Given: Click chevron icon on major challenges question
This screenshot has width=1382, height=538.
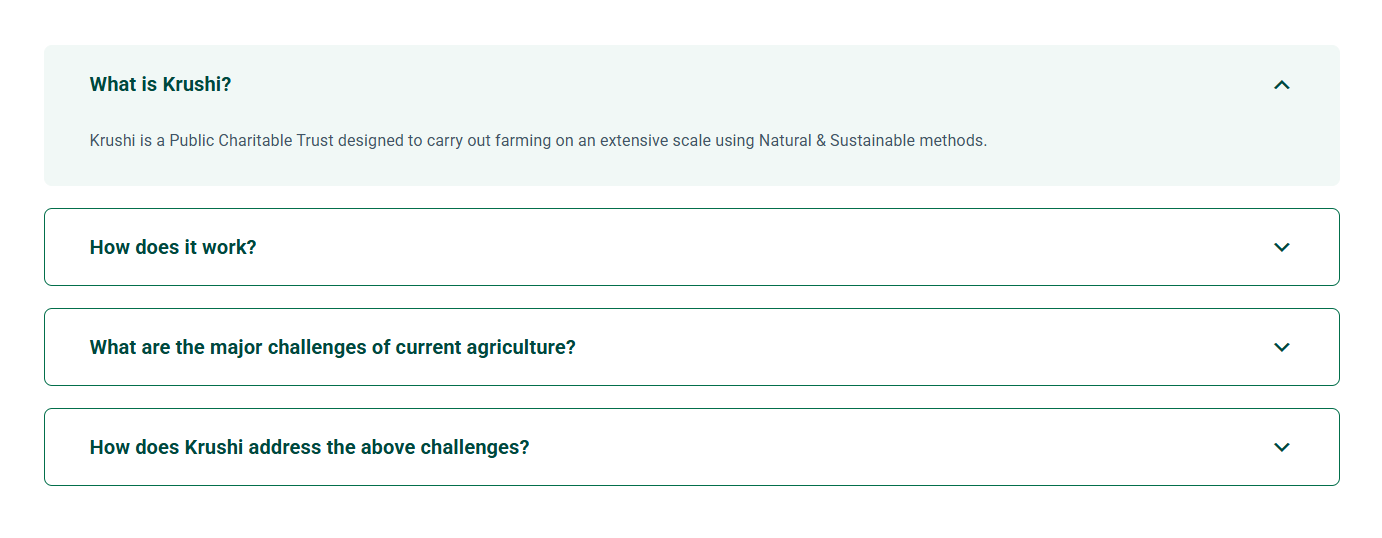Looking at the screenshot, I should [1281, 347].
